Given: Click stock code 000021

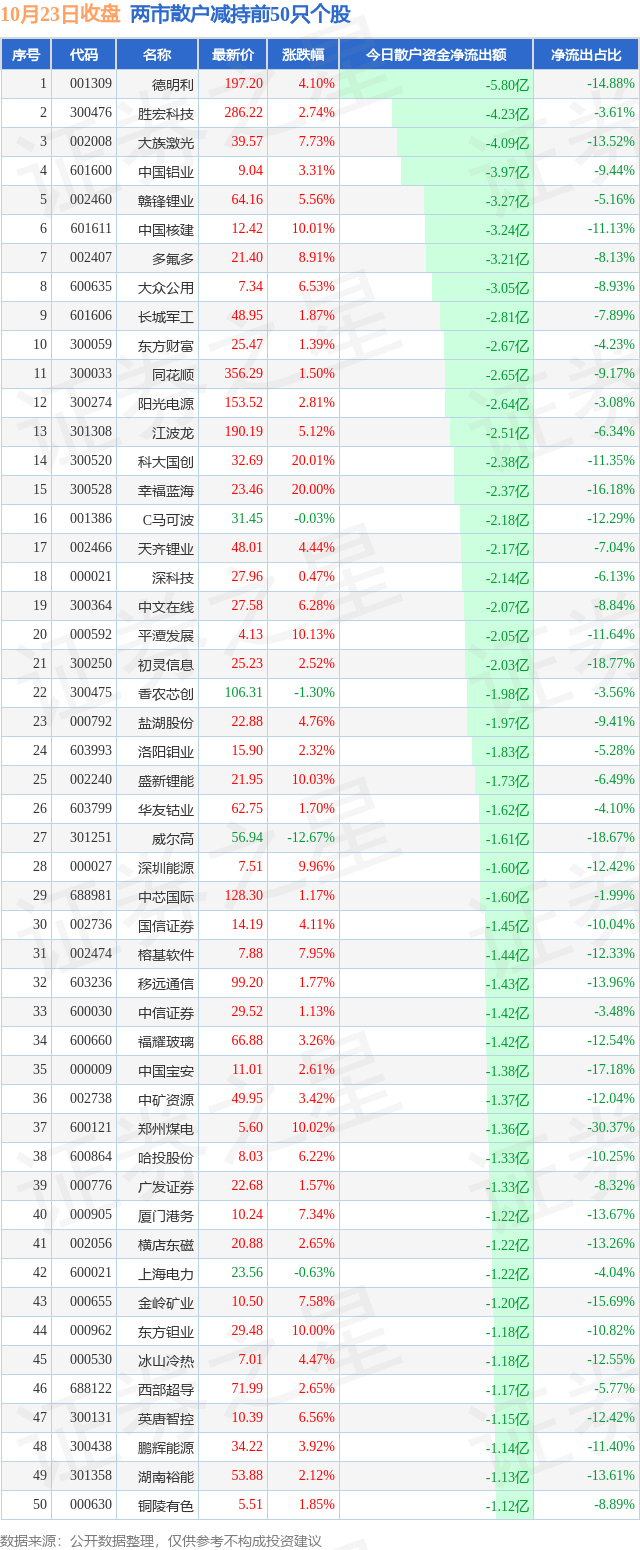Looking at the screenshot, I should click(91, 577).
